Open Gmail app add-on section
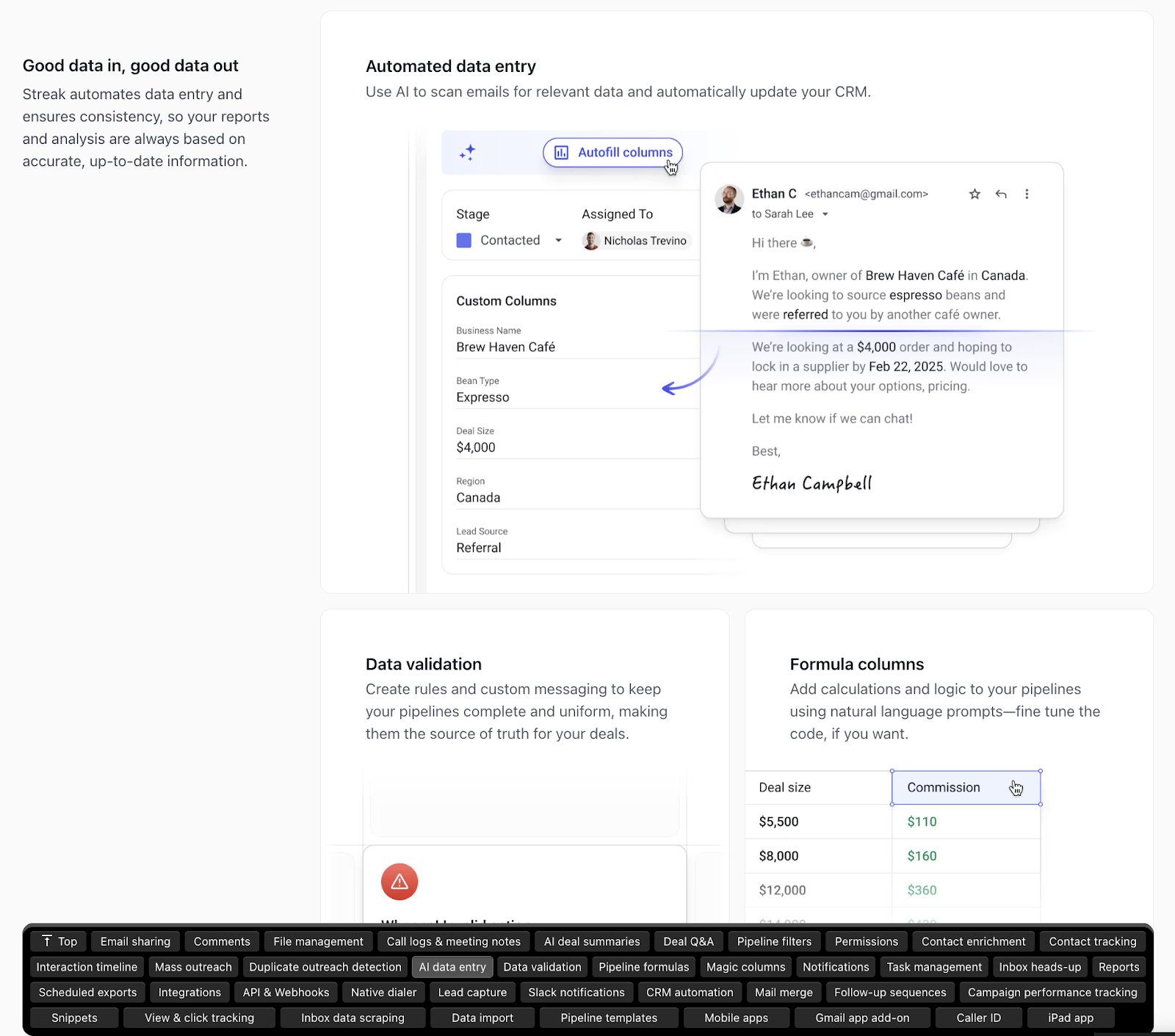The image size is (1175, 1036). click(862, 1018)
